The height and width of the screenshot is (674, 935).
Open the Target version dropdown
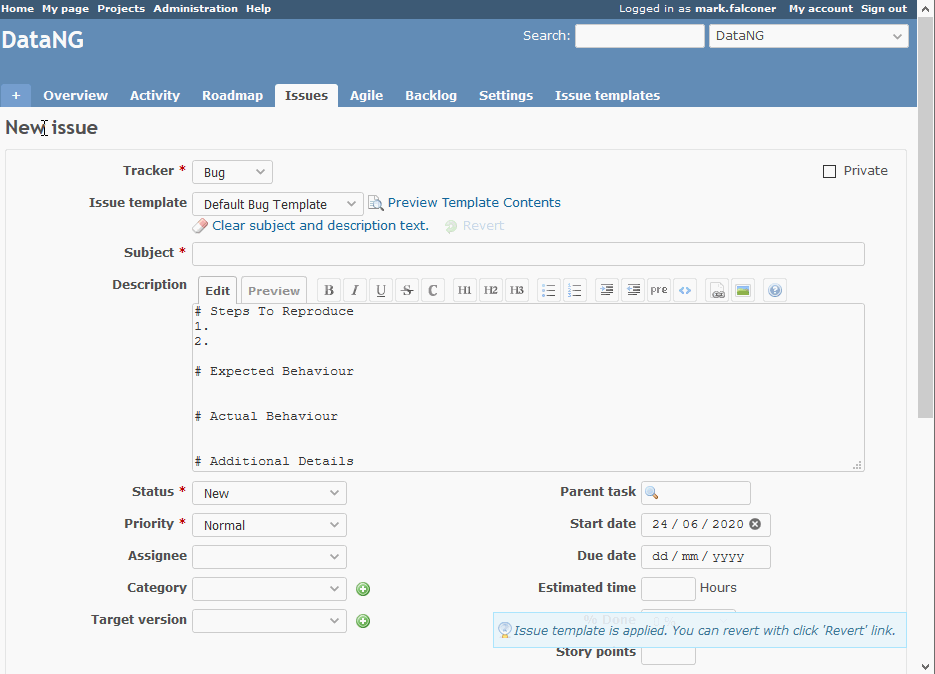coord(270,621)
